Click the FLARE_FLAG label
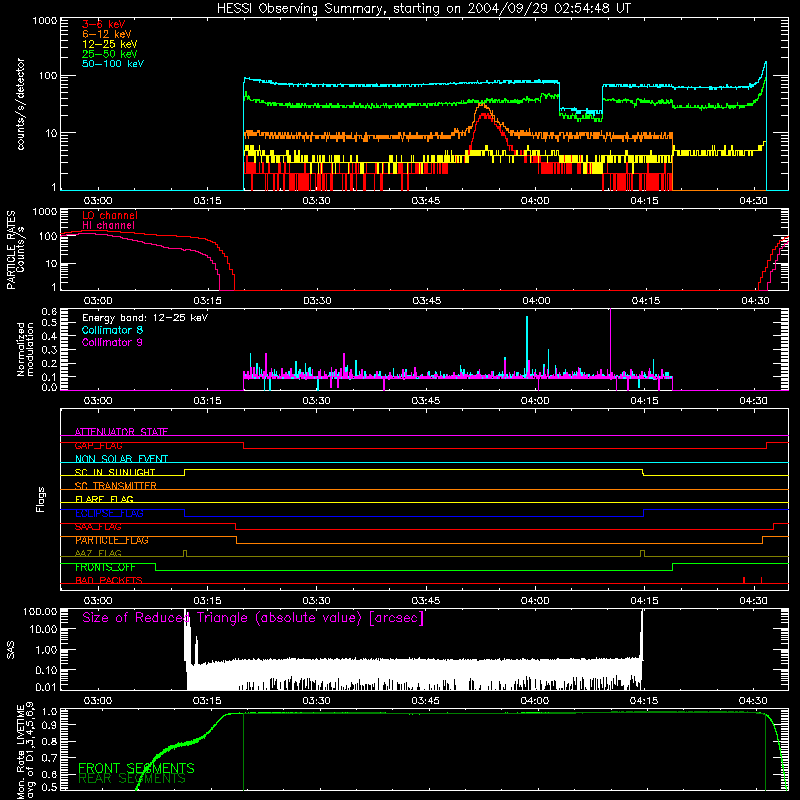The image size is (800, 800). click(104, 499)
